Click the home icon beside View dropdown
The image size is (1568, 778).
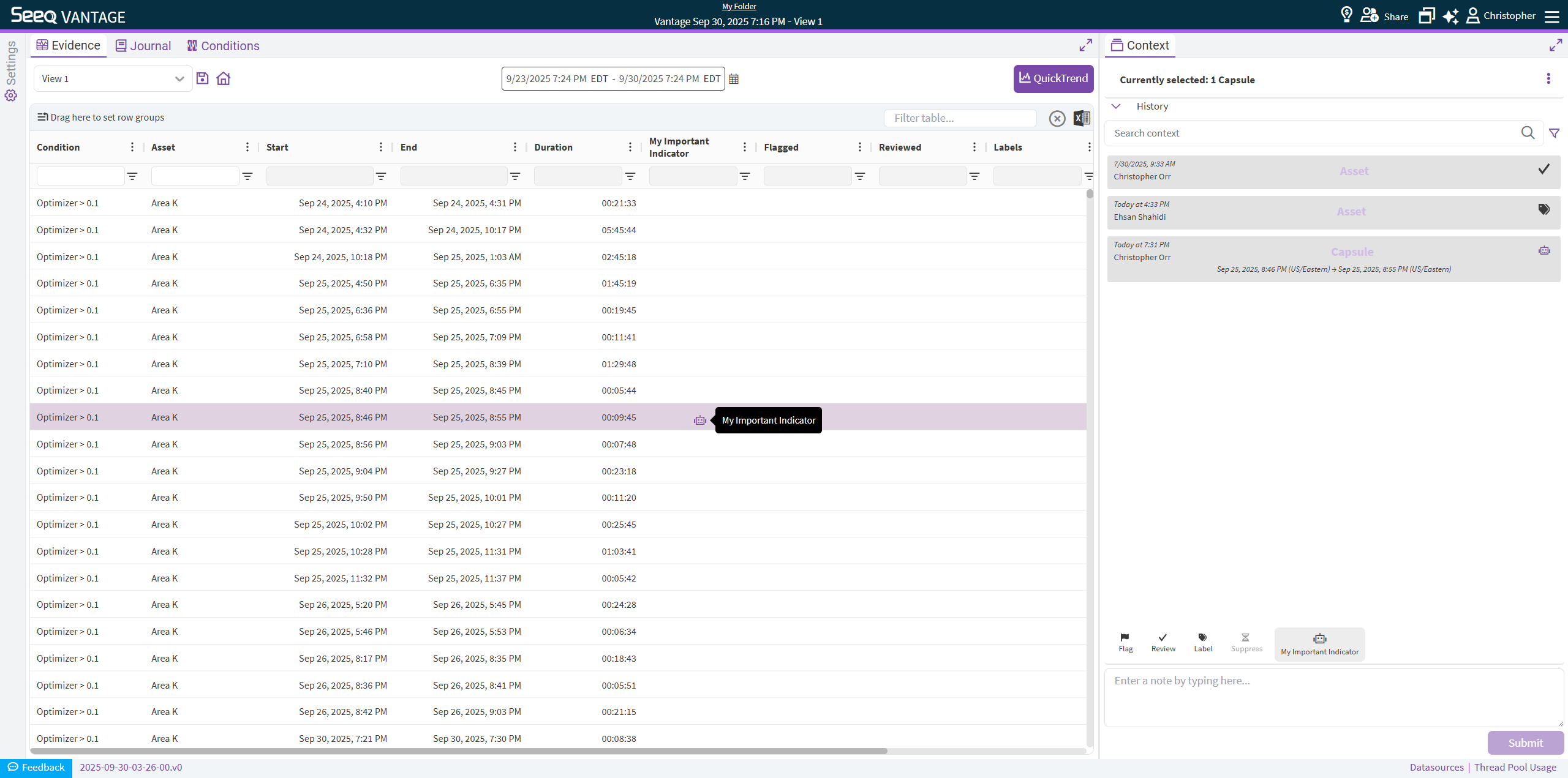tap(224, 78)
